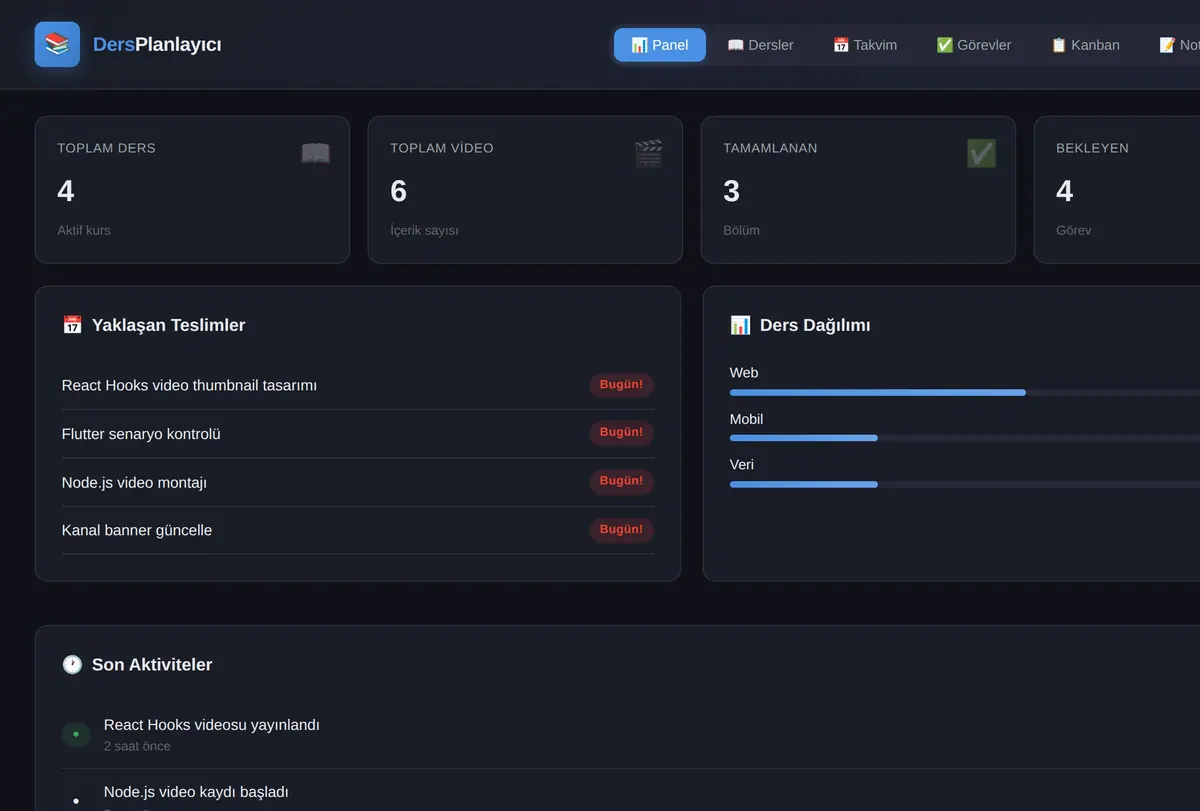Click the 'Ders Dağılımı' heading
The image size is (1200, 811).
click(815, 325)
